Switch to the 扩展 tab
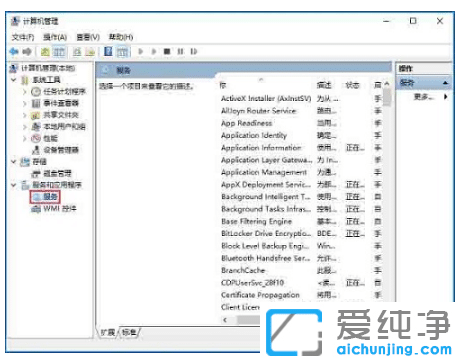This screenshot has width=460, height=362. coord(108,332)
